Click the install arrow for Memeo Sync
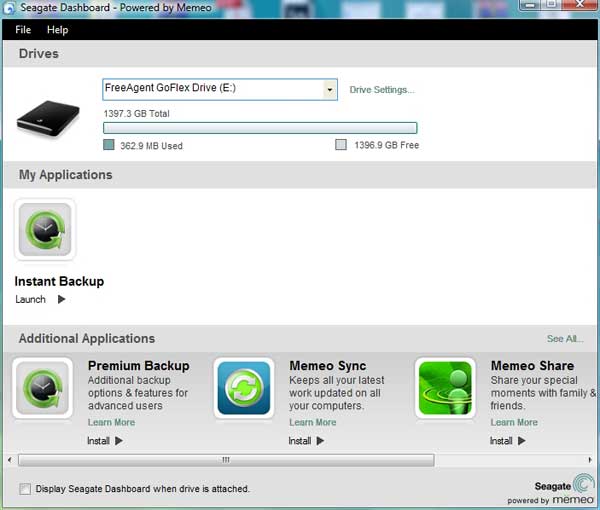This screenshot has height=510, width=600. click(x=320, y=441)
